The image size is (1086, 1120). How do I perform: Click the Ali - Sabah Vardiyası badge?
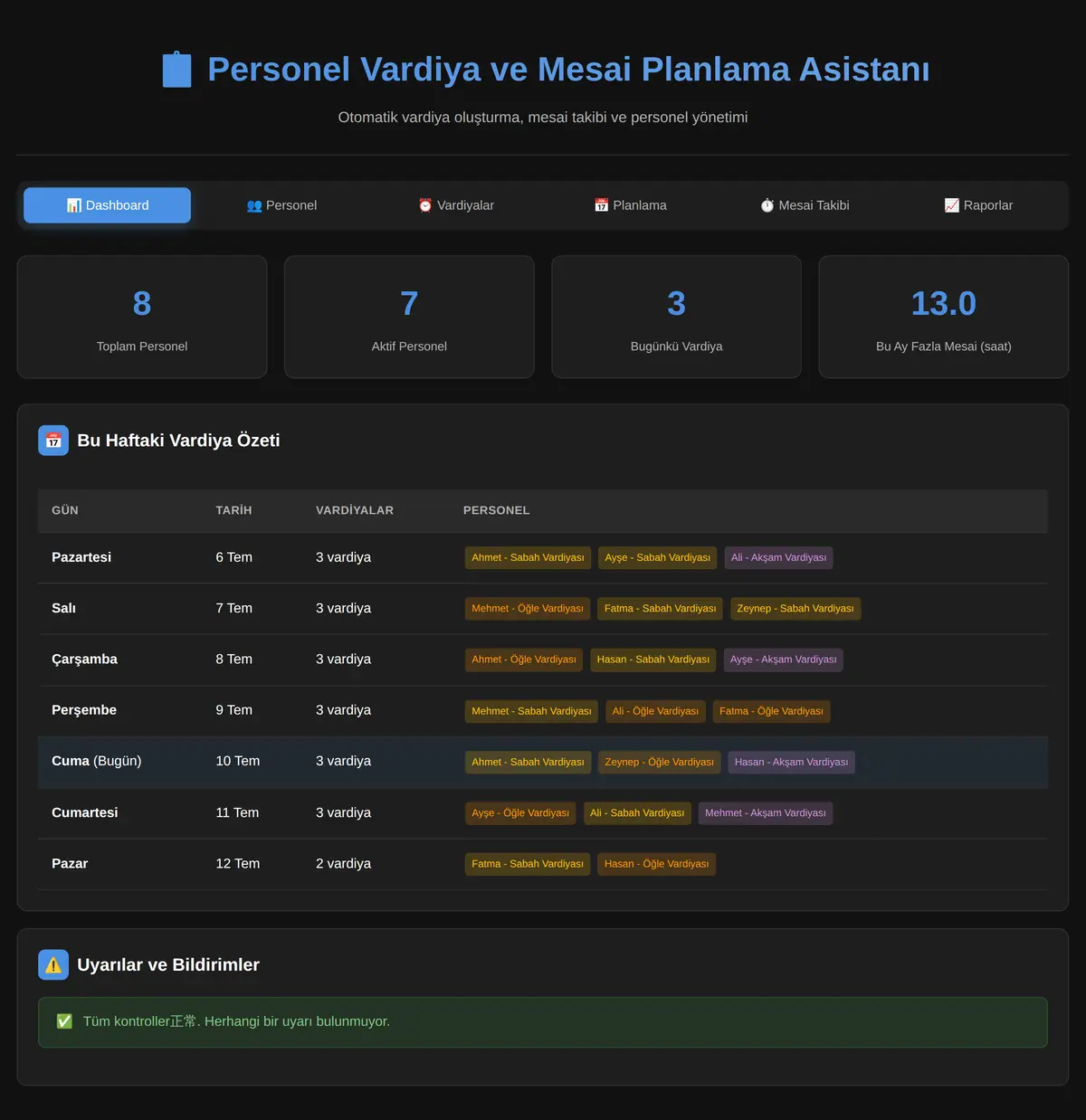(637, 813)
